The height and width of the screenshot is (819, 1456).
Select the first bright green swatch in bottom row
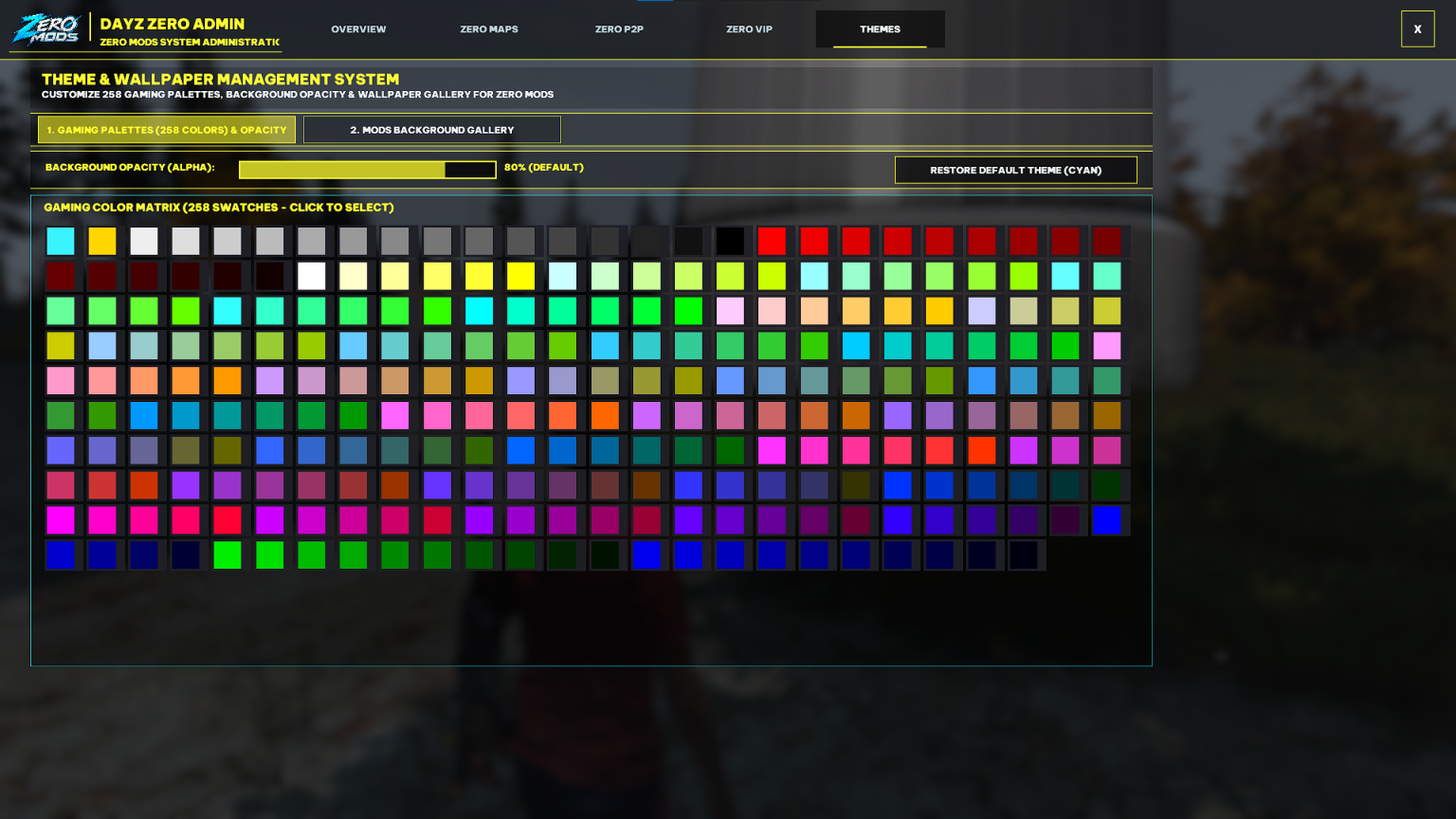point(227,555)
